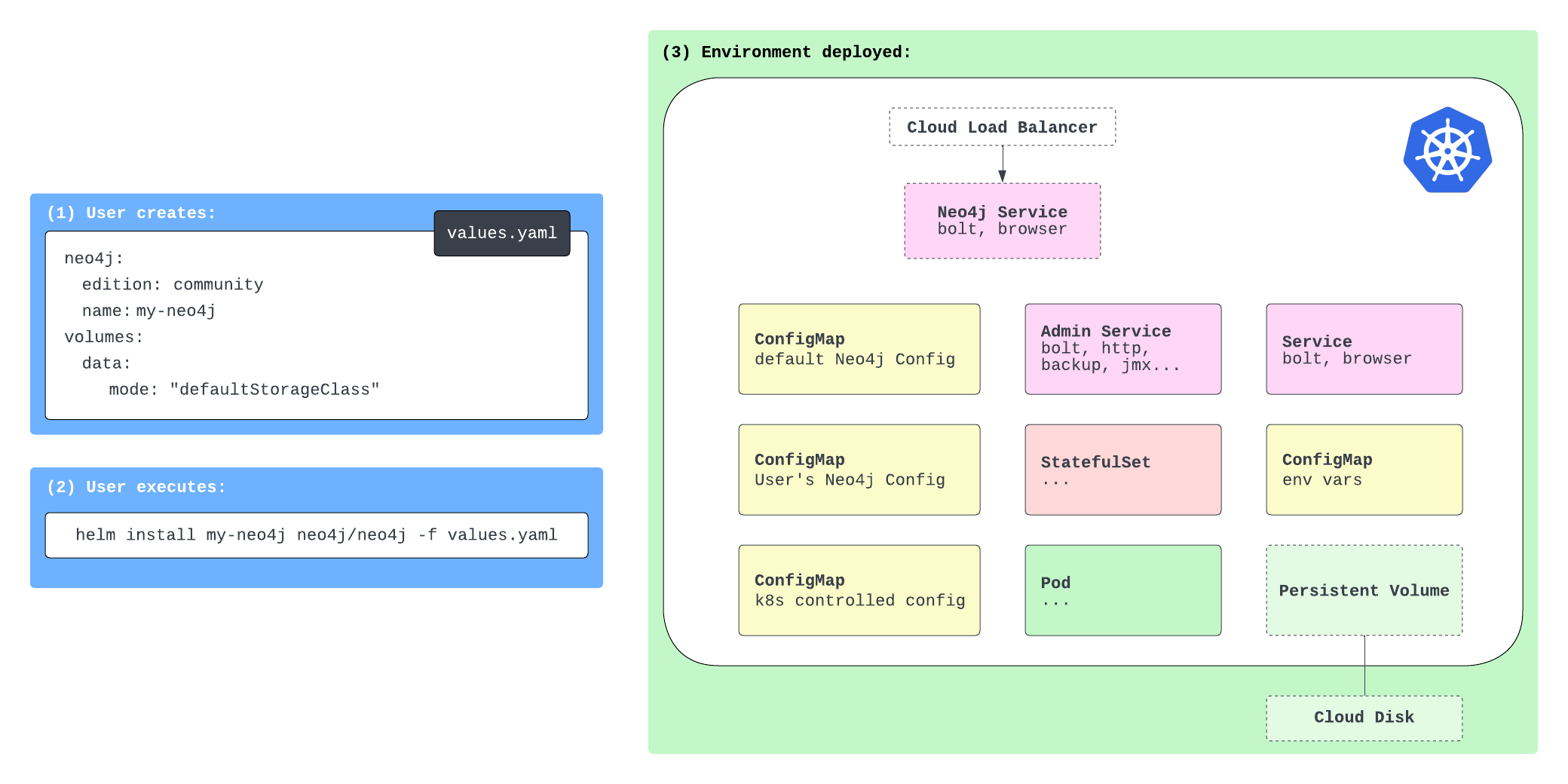Select the Cloud Load Balancer box
Image resolution: width=1568 pixels, height=784 pixels.
pos(1002,127)
